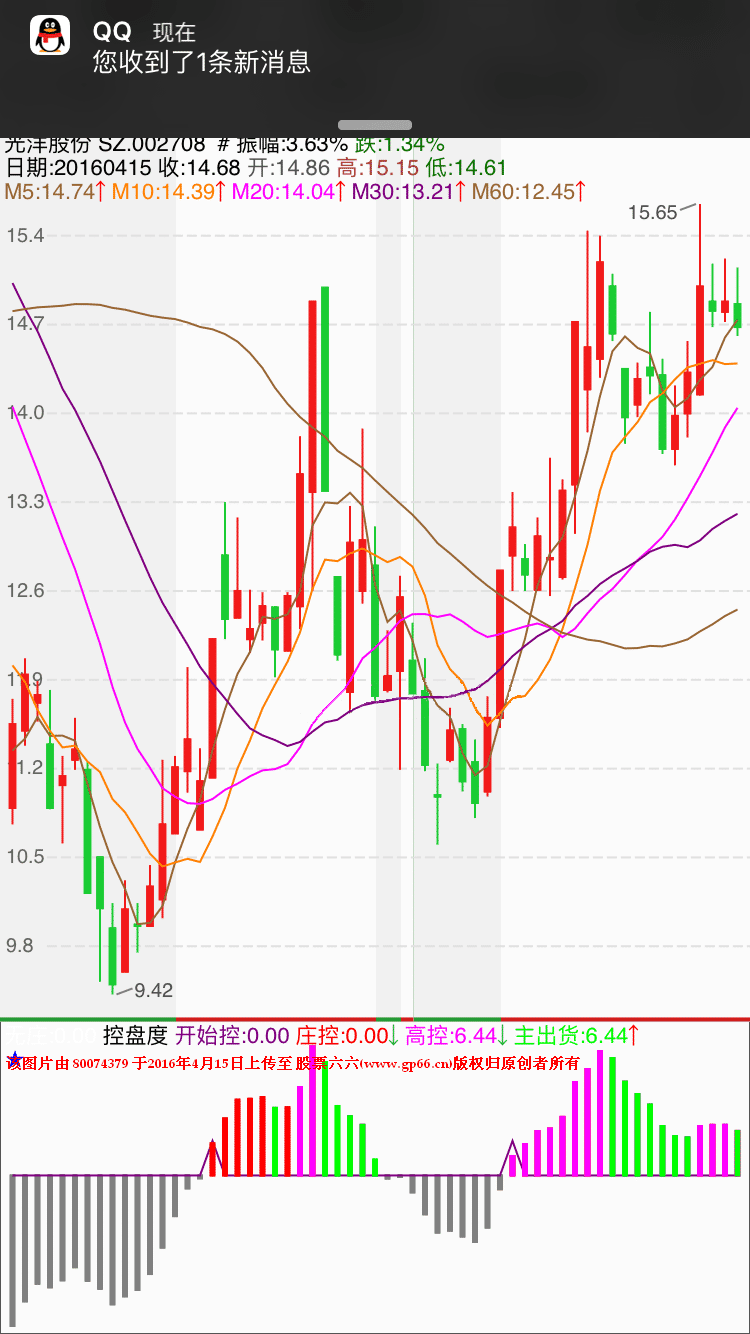Tap the 'QQ' notification app name
The image size is (750, 1334).
pos(112,33)
